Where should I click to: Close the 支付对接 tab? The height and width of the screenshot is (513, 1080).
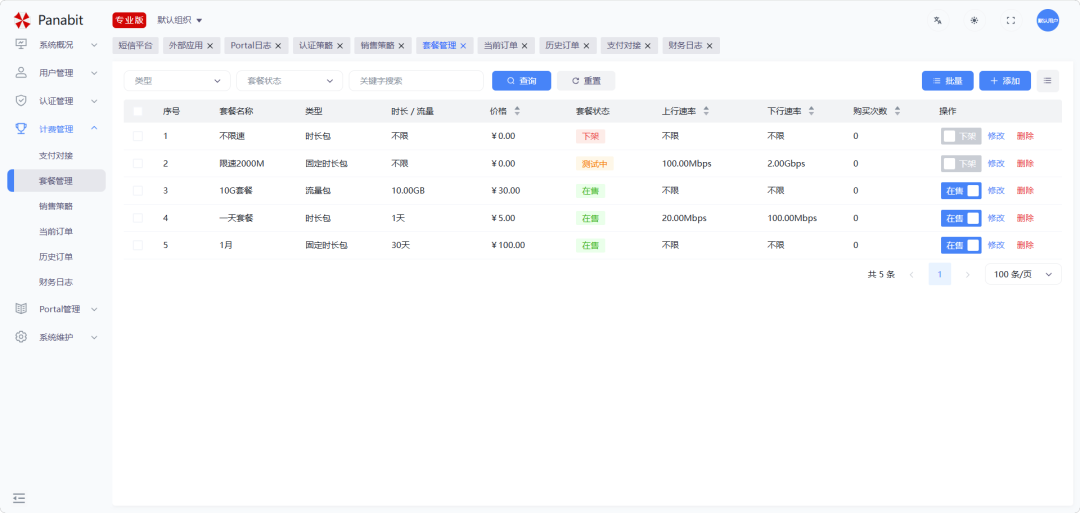click(x=647, y=45)
